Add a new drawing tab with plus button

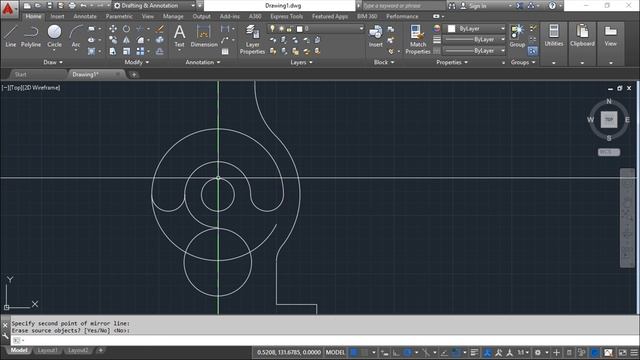point(133,75)
